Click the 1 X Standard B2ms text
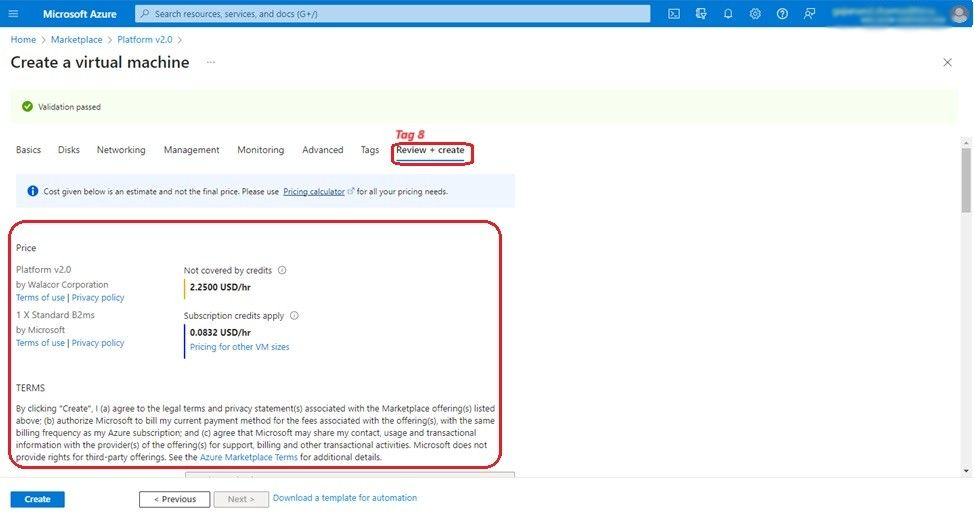The image size is (974, 522). click(55, 315)
